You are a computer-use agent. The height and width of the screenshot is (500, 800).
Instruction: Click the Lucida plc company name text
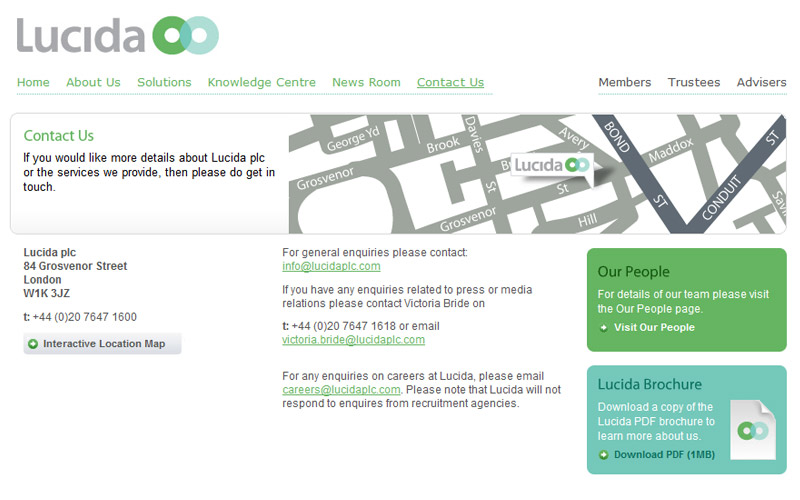coord(49,253)
